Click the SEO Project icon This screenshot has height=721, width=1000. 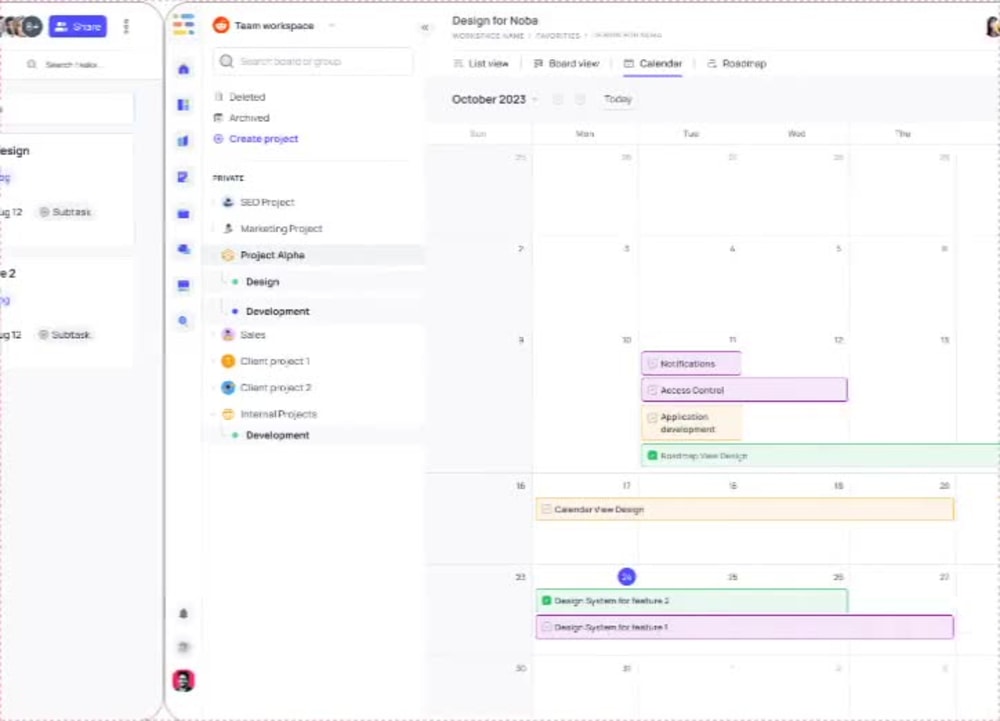pos(228,202)
